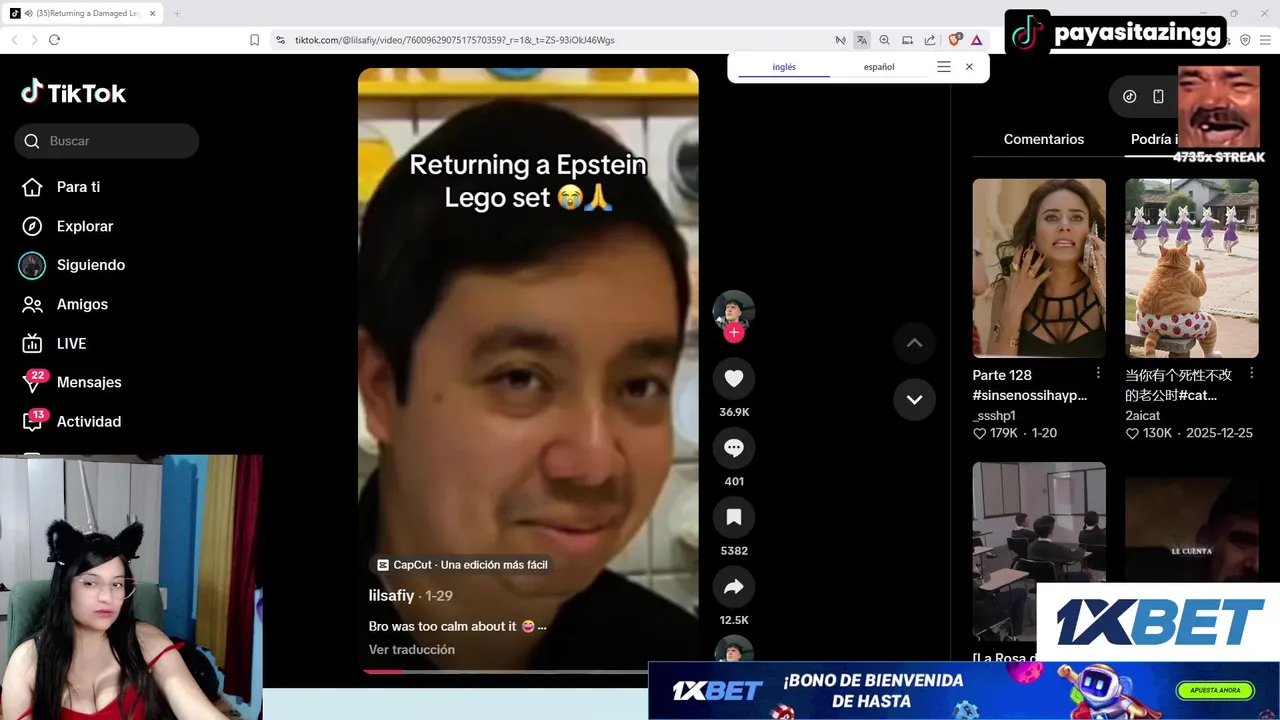Select inglés in the translate popup
The height and width of the screenshot is (720, 1280).
coord(784,67)
